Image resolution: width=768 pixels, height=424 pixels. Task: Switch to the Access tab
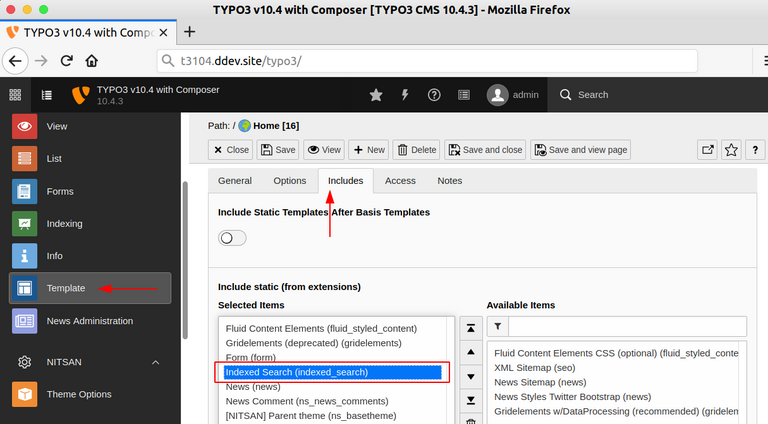point(400,181)
